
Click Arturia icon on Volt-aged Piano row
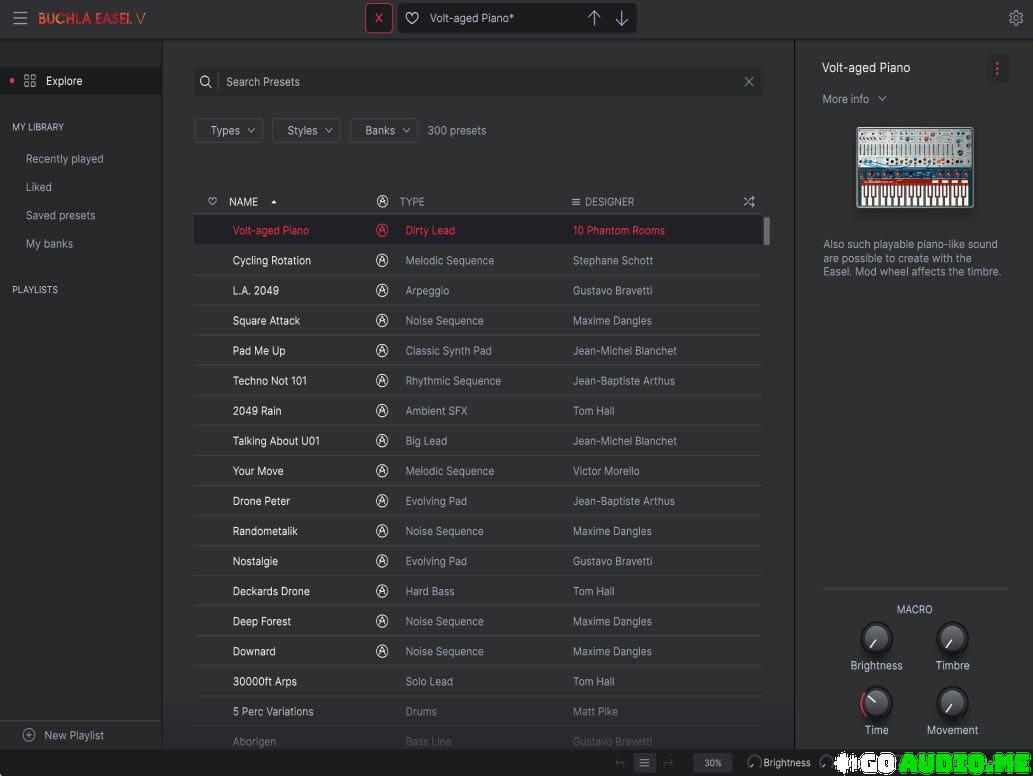(x=382, y=230)
